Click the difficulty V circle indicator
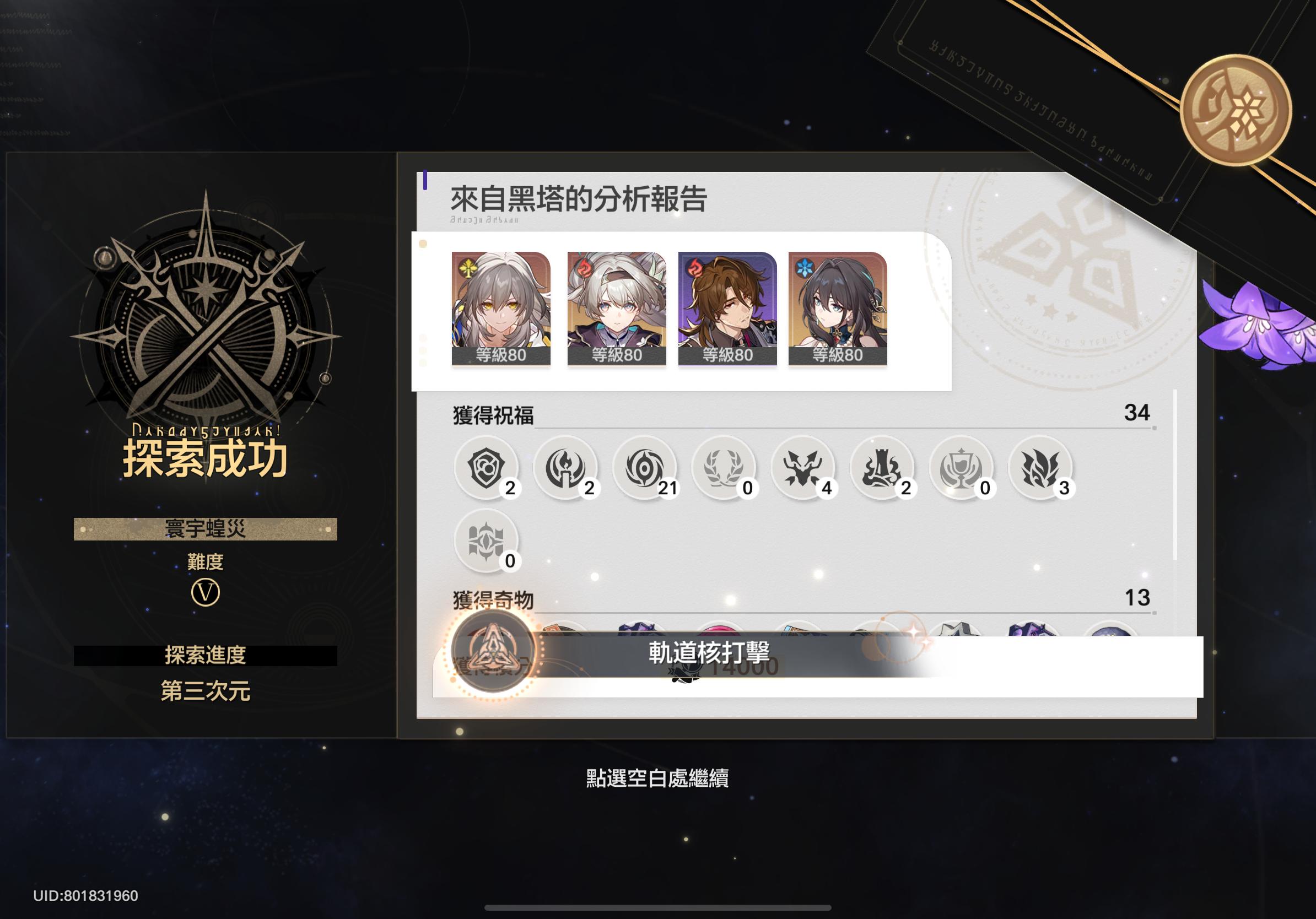The width and height of the screenshot is (1316, 919). (x=205, y=592)
